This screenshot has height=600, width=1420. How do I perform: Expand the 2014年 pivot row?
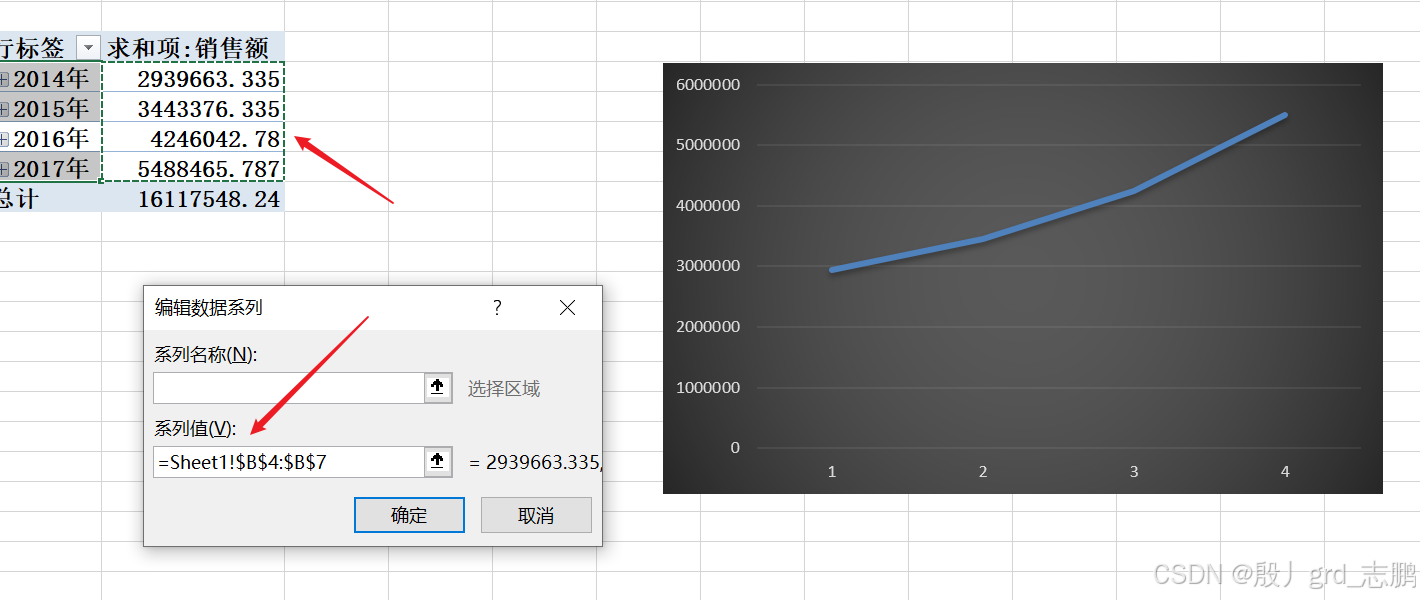point(4,79)
